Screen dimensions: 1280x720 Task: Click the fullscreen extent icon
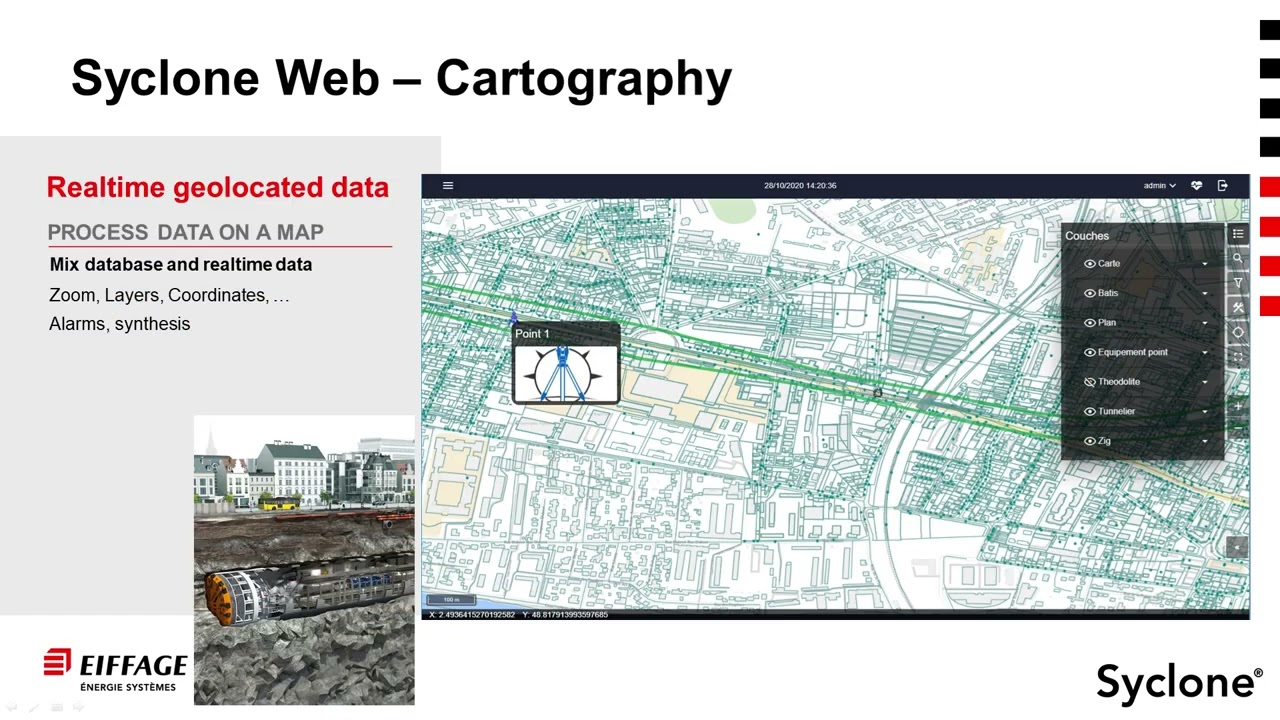tap(1238, 357)
